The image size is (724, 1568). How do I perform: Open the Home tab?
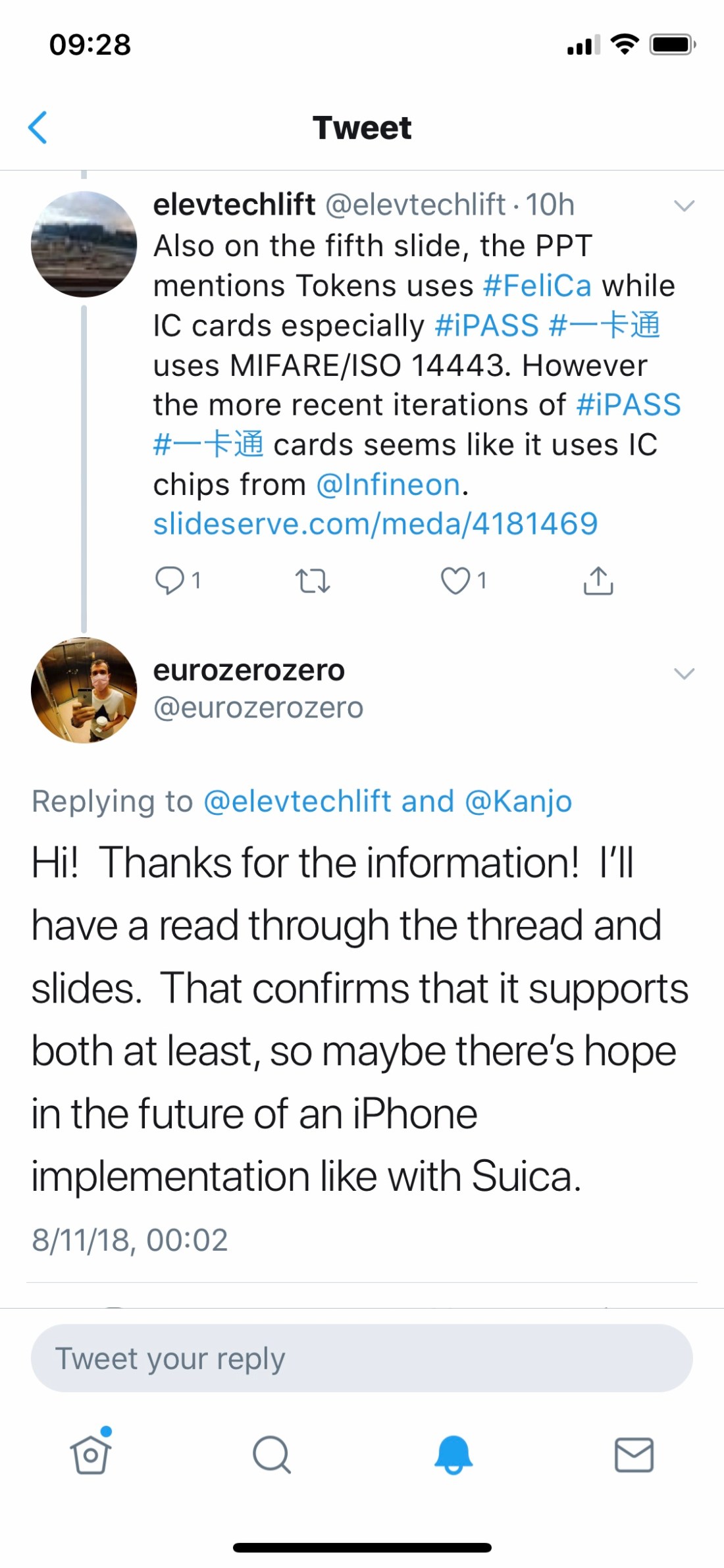click(x=91, y=1453)
